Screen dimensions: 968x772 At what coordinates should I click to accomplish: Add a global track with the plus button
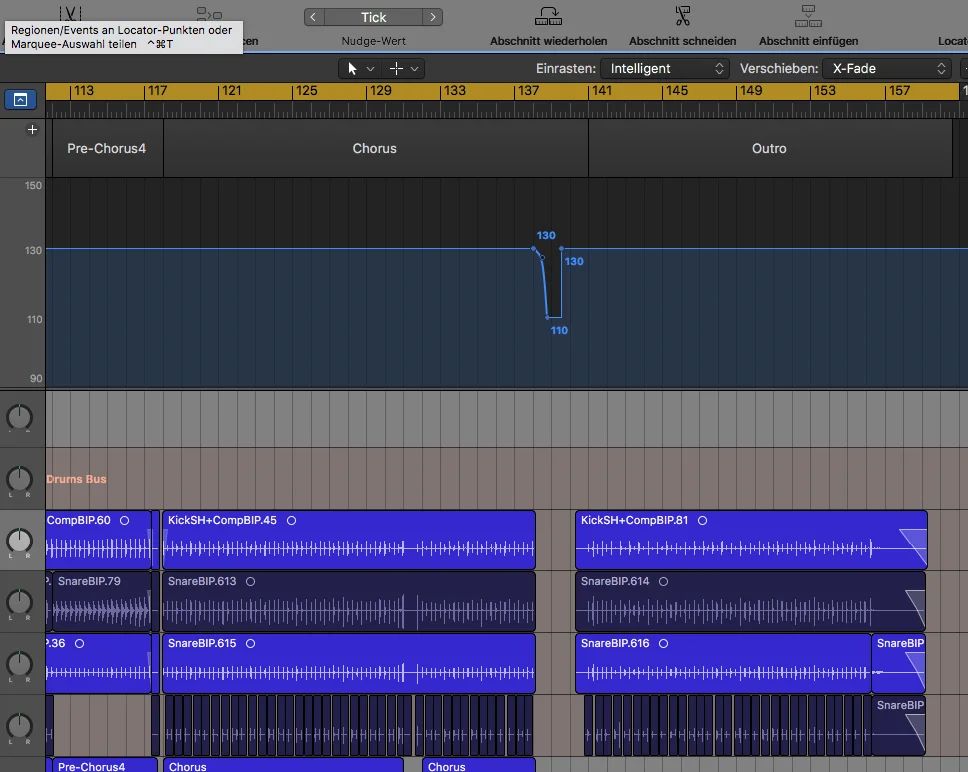[33, 130]
